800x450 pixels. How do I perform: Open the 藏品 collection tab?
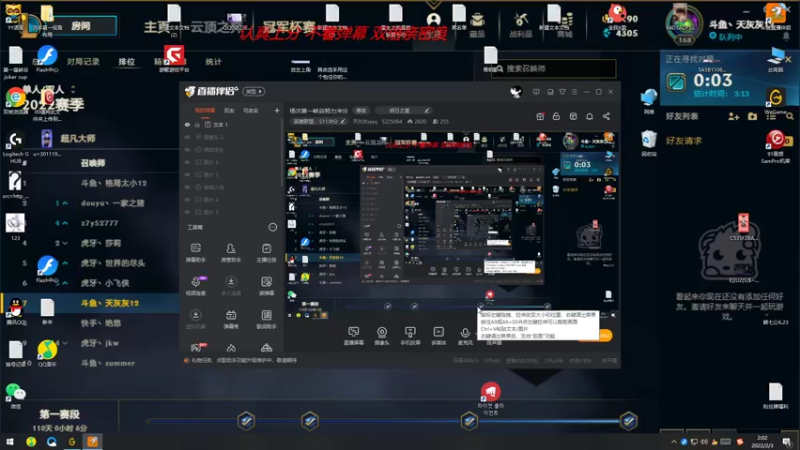[x=478, y=25]
